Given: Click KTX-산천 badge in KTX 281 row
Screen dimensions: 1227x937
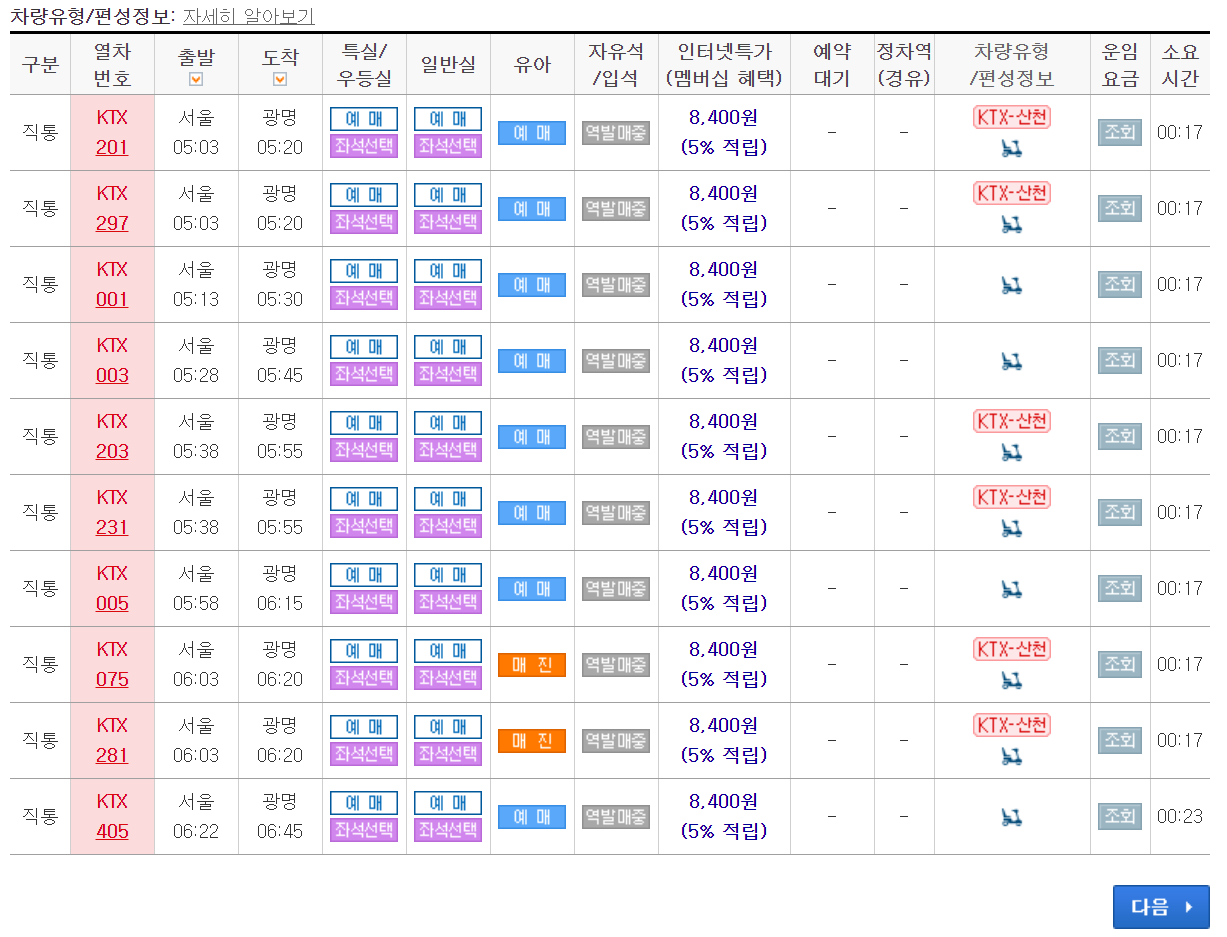Looking at the screenshot, I should tap(1012, 725).
